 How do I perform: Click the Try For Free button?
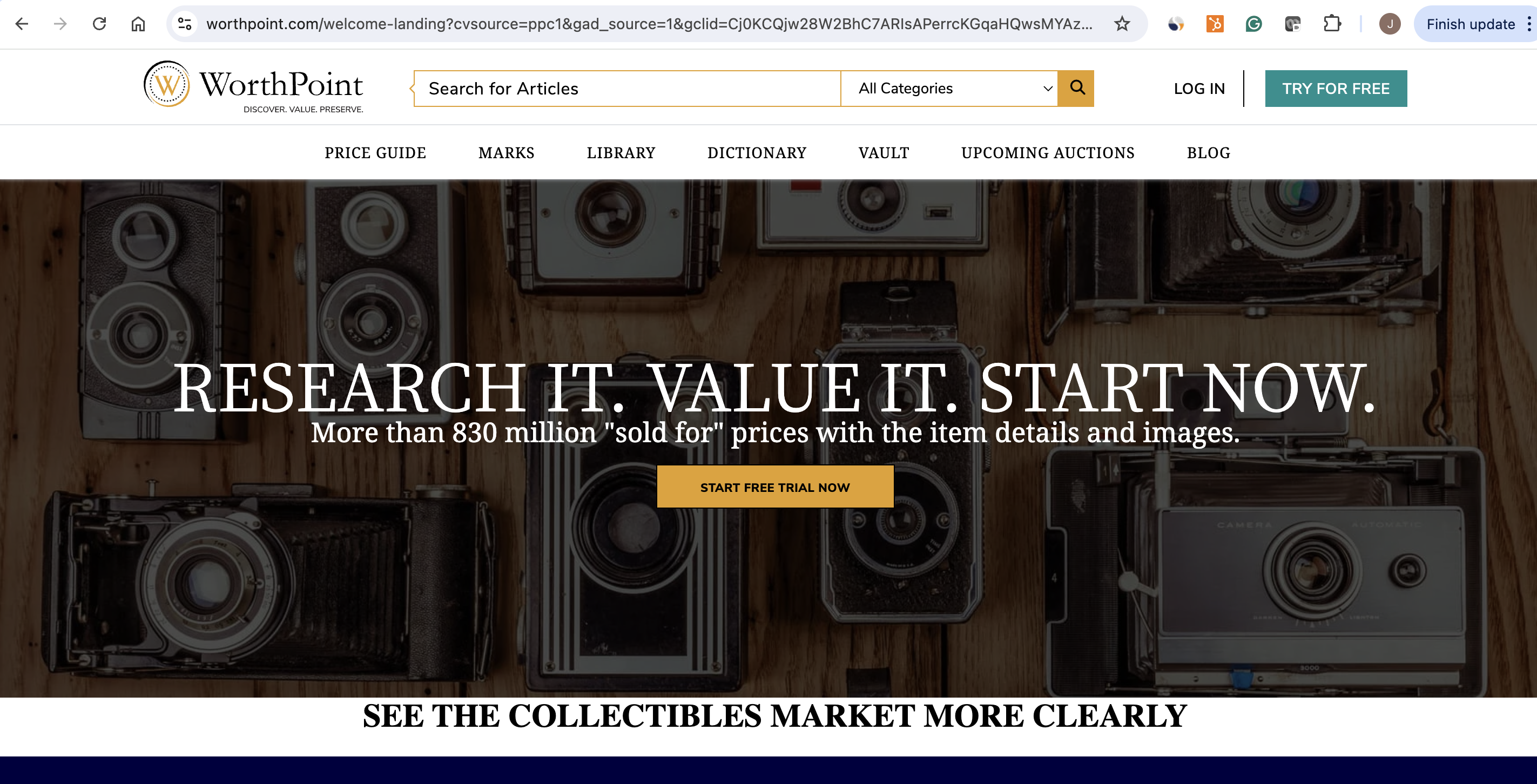pos(1336,89)
